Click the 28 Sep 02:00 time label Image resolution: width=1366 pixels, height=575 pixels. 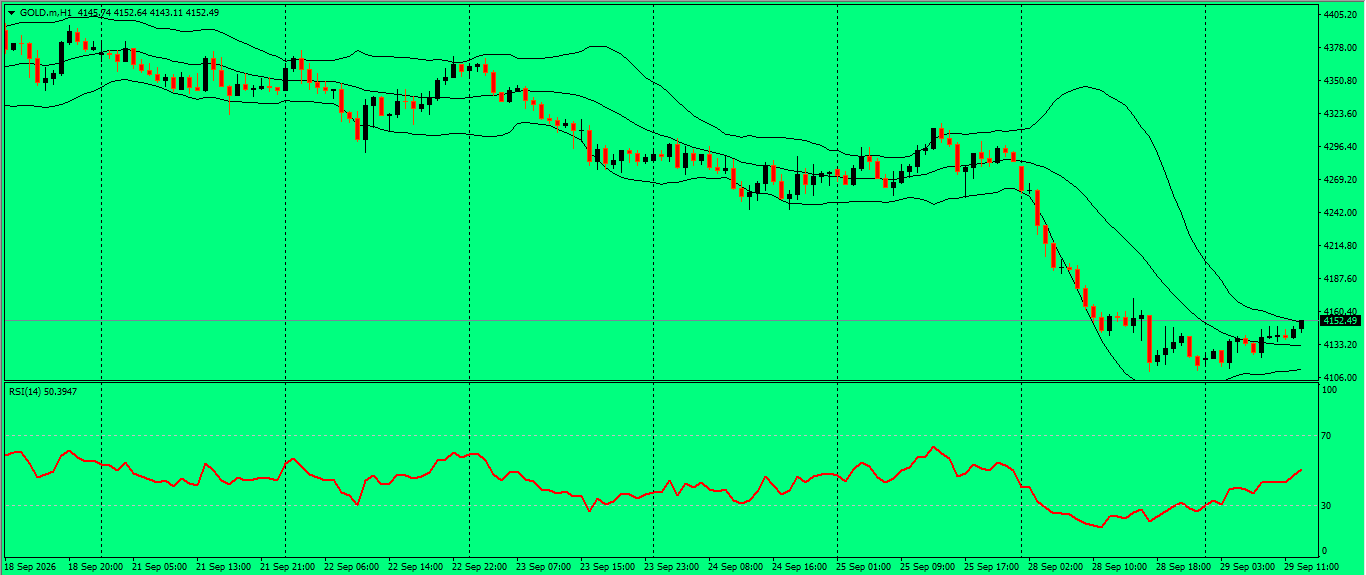point(1055,567)
